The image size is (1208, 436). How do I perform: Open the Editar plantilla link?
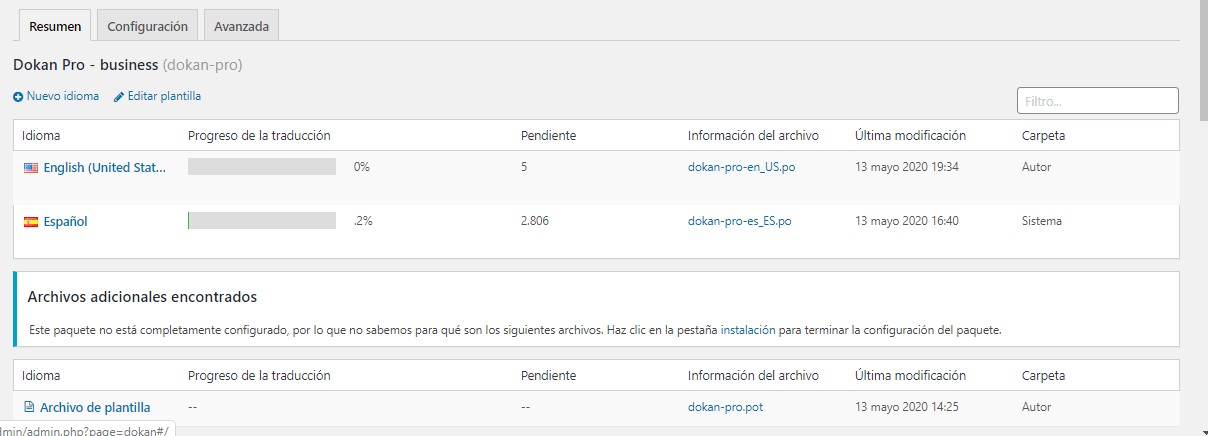(164, 96)
